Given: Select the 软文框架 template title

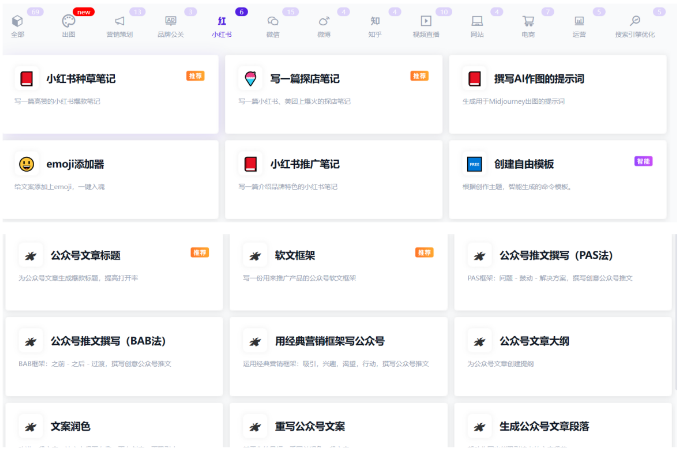Looking at the screenshot, I should pyautogui.click(x=295, y=256).
